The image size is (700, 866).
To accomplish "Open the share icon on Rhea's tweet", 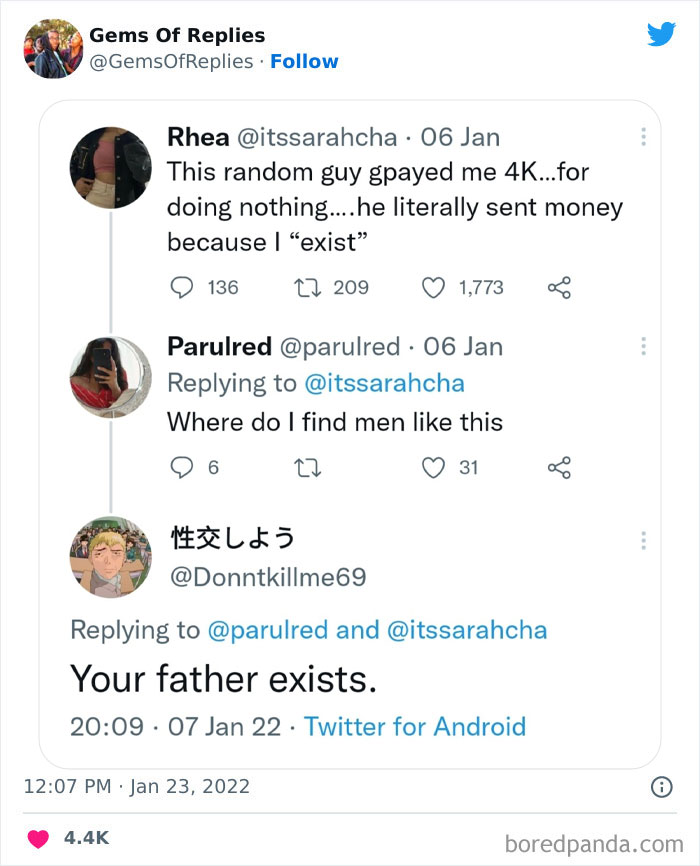I will (x=558, y=288).
